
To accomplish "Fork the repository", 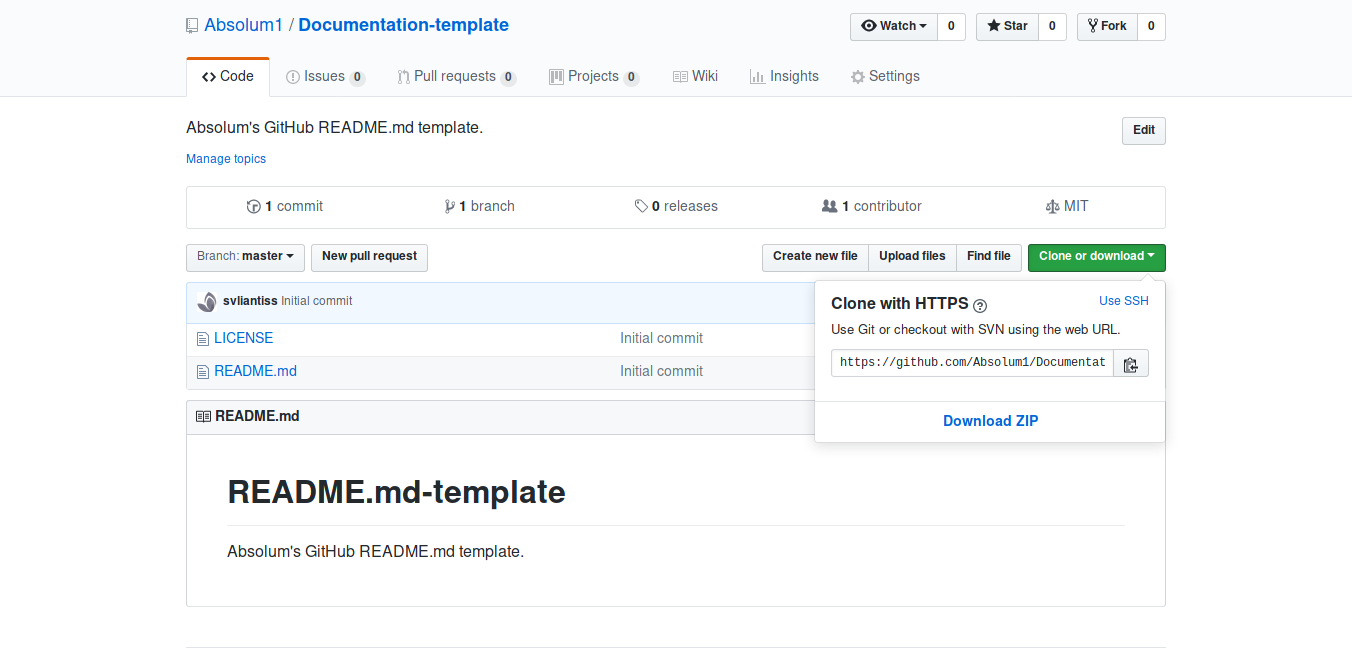I will pyautogui.click(x=1107, y=26).
